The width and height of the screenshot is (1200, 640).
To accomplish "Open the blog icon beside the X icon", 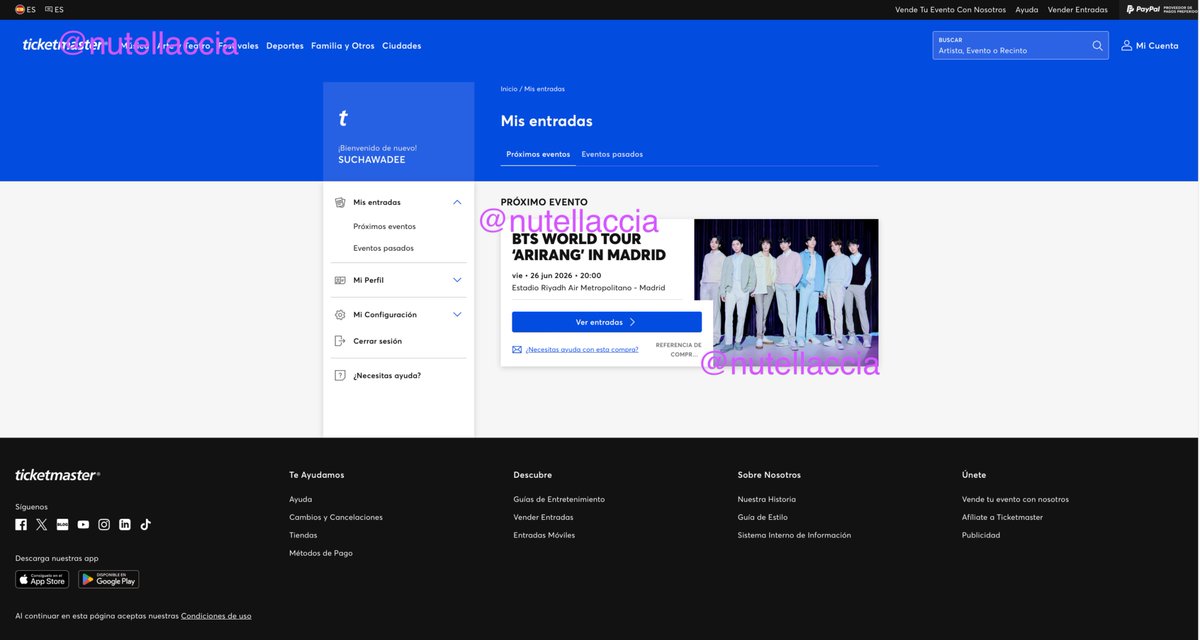I will [x=62, y=524].
